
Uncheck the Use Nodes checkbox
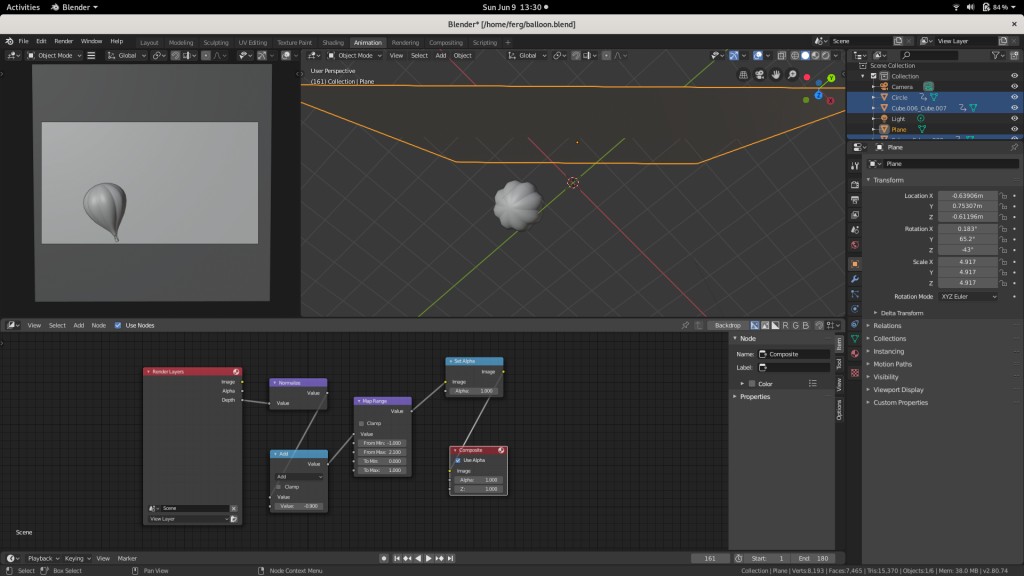[x=118, y=325]
